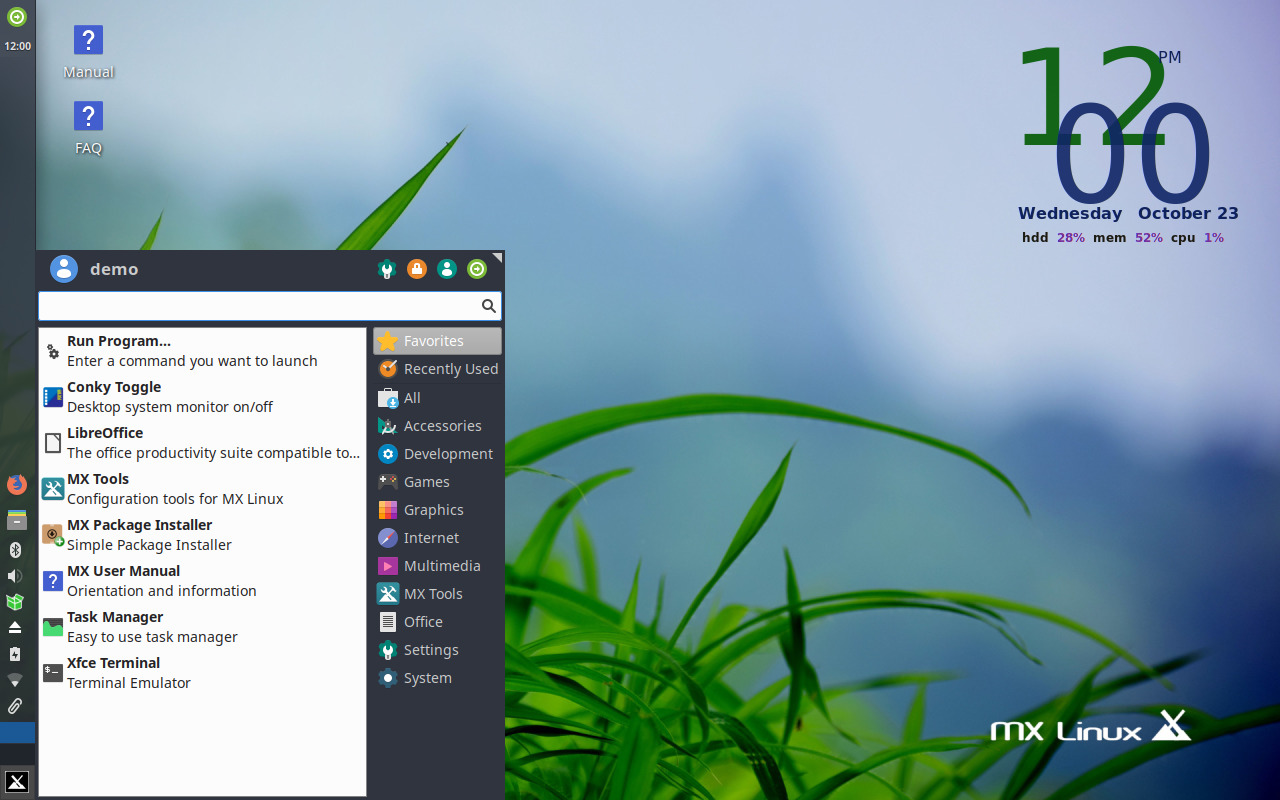The height and width of the screenshot is (800, 1280).
Task: Select the Development category
Action: 437,454
